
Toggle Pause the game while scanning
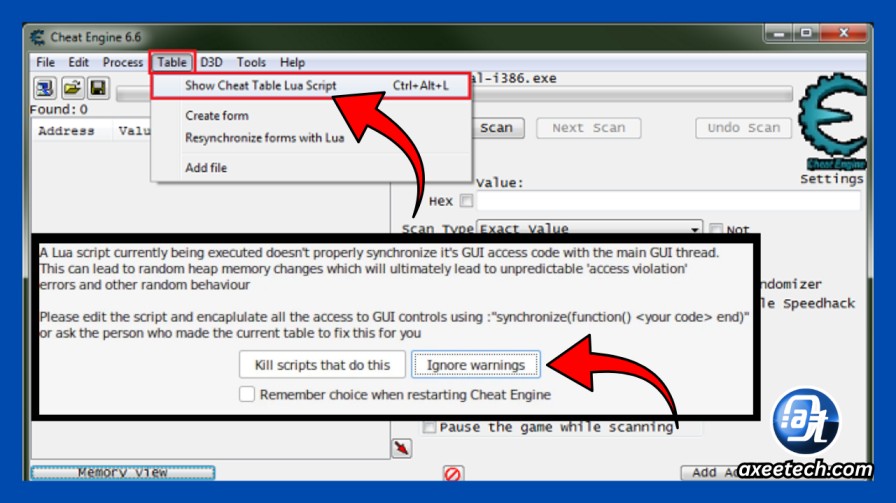coord(429,427)
